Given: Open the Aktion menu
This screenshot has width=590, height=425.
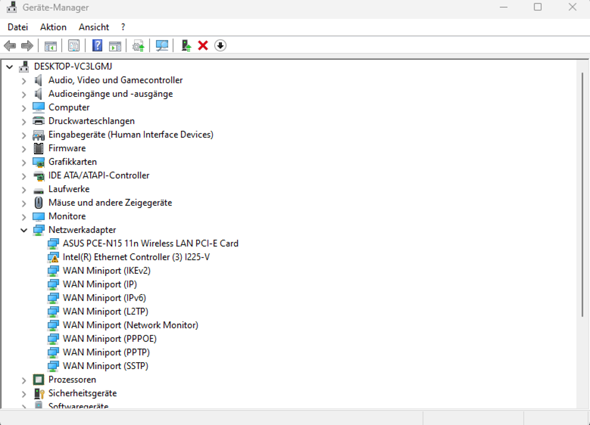Looking at the screenshot, I should tap(53, 27).
